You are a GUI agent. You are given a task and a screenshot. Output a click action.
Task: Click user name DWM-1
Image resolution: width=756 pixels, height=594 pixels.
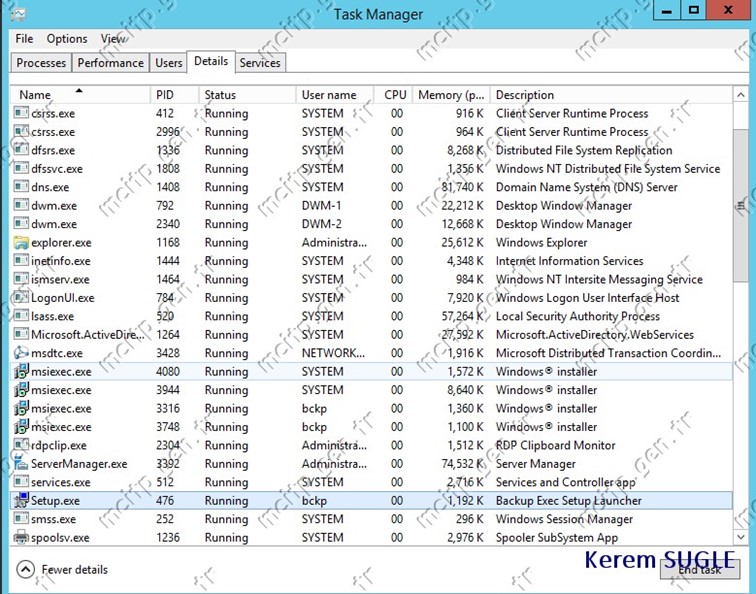point(321,205)
